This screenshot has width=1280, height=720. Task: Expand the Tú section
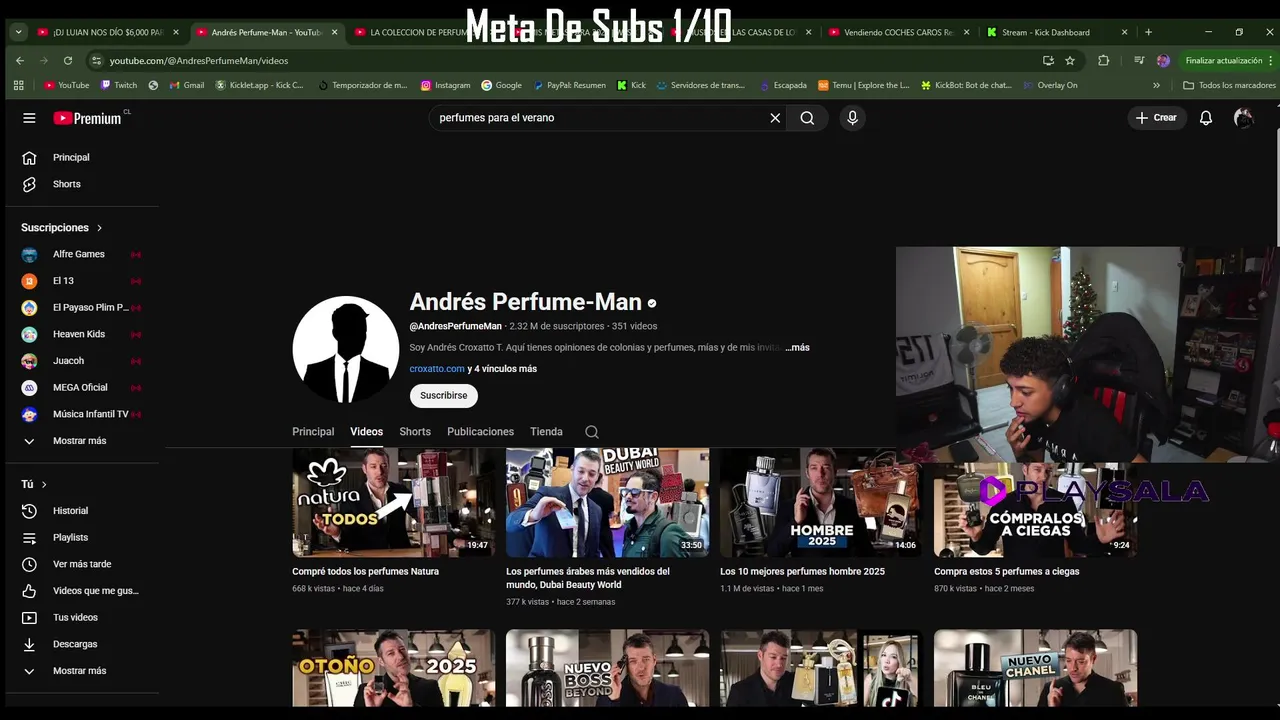(x=35, y=484)
